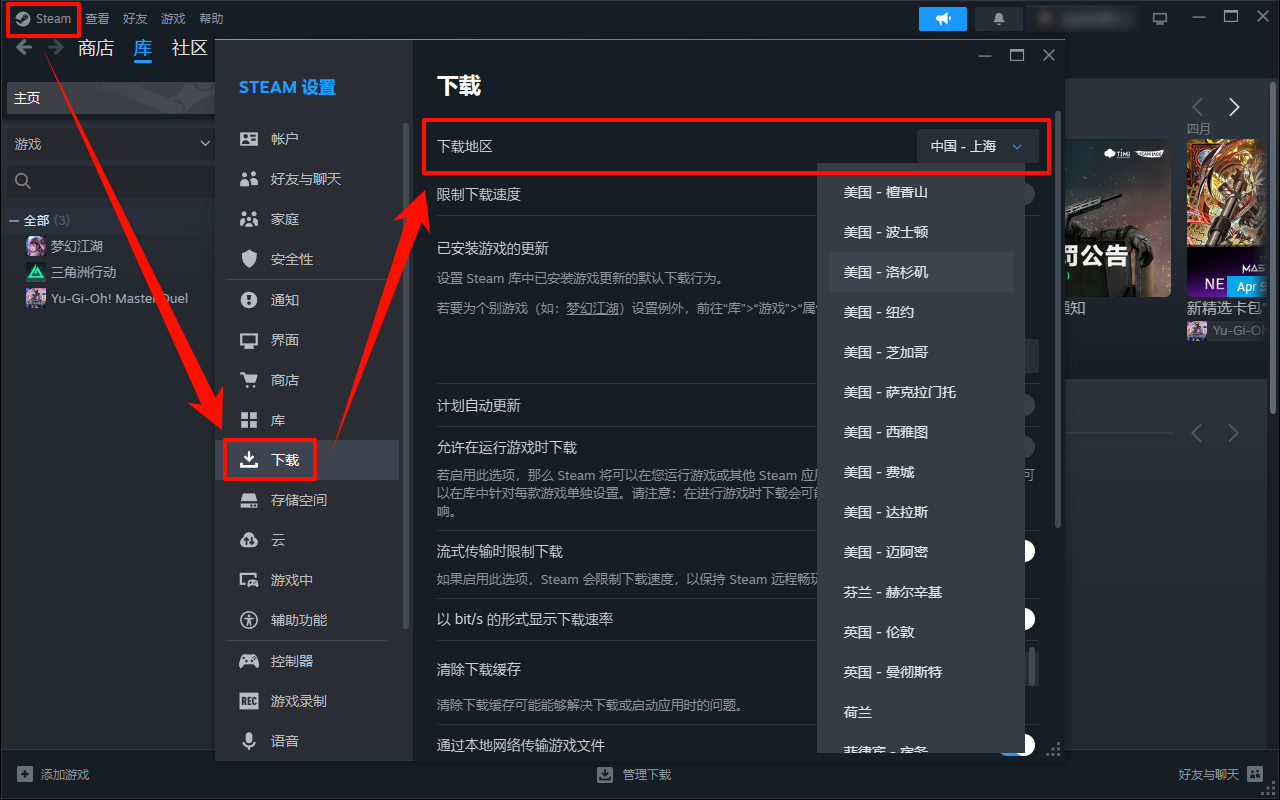Click the 管理下载 download icon
The width and height of the screenshot is (1280, 800).
(x=605, y=774)
